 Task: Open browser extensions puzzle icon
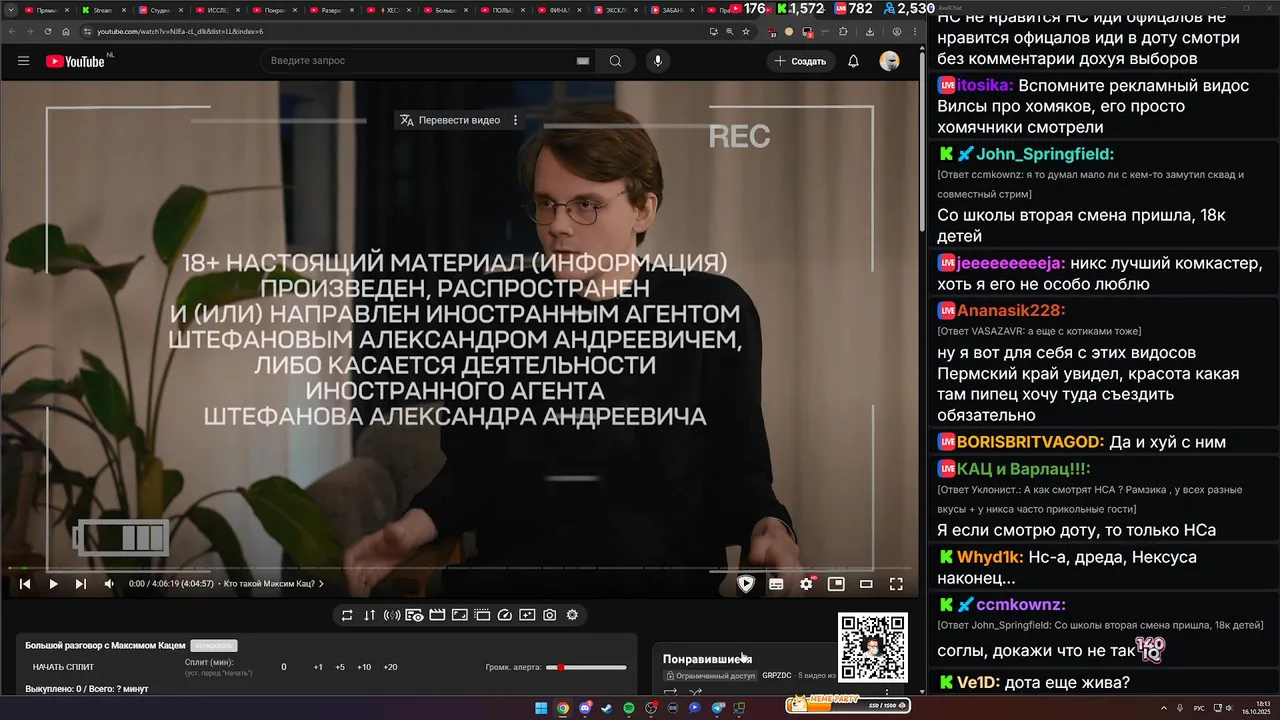point(843,31)
